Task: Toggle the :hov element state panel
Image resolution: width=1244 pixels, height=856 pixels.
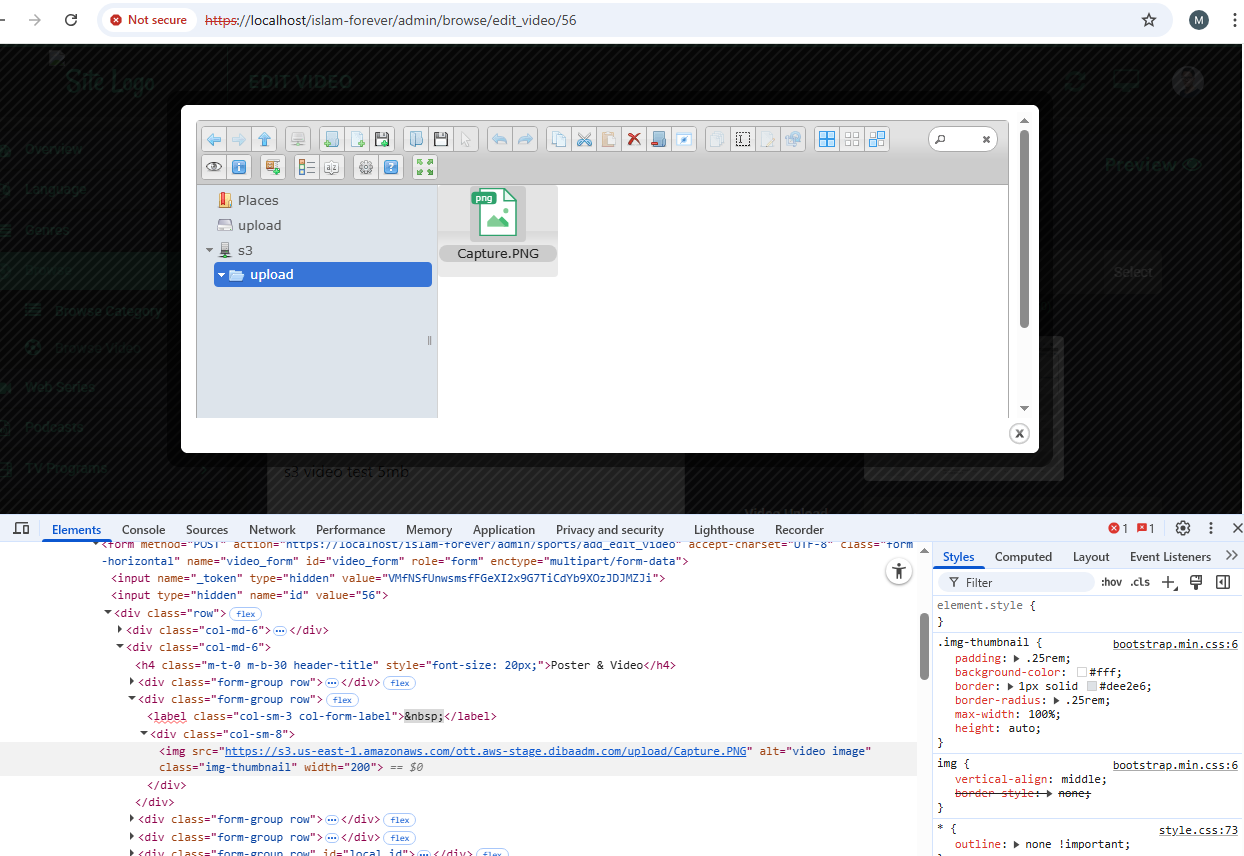Action: point(1111,582)
